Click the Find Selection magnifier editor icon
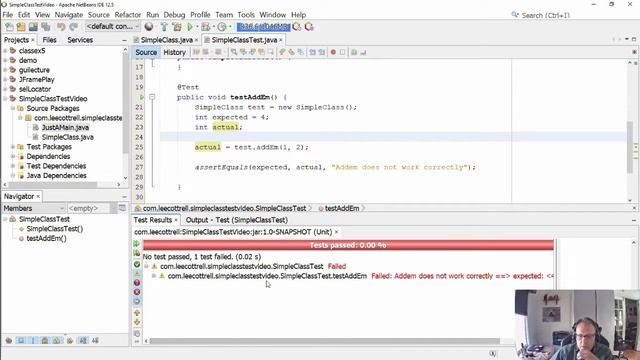 coord(234,52)
